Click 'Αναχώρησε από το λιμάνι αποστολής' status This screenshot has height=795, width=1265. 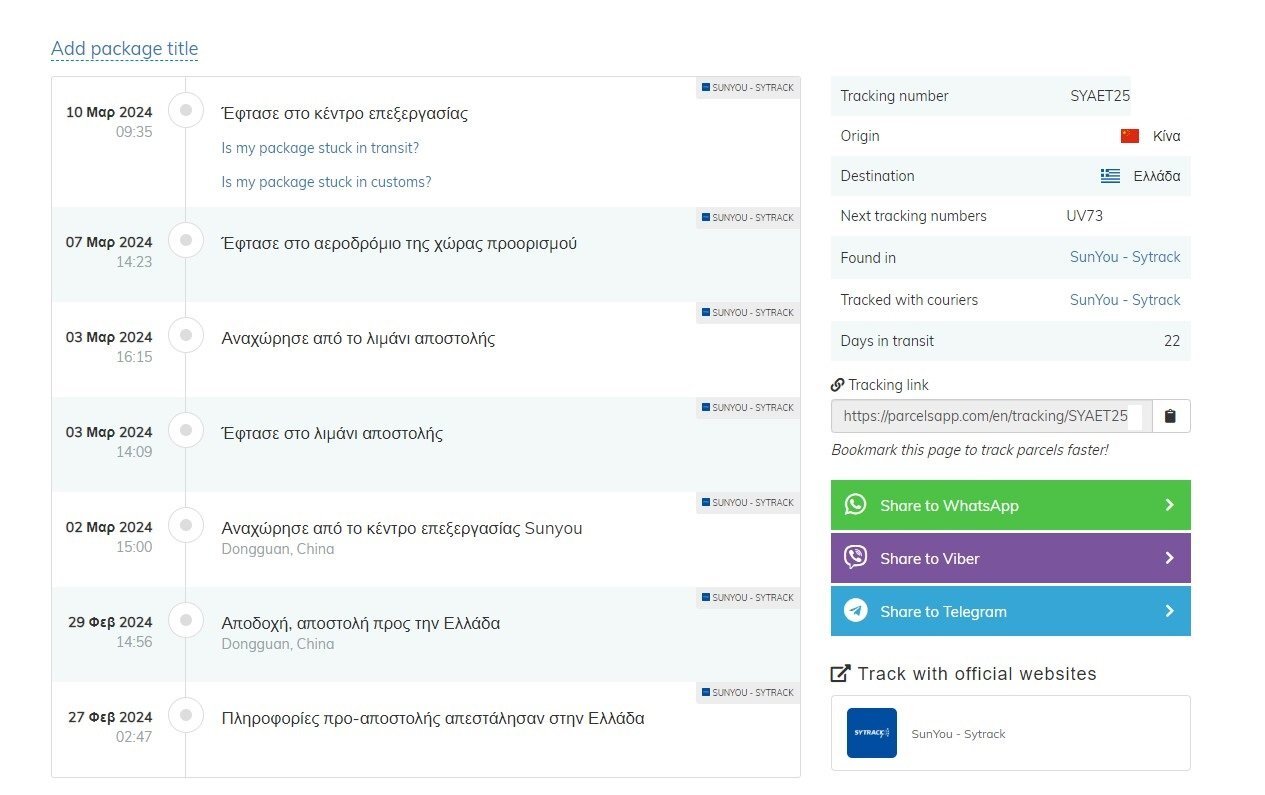point(358,338)
